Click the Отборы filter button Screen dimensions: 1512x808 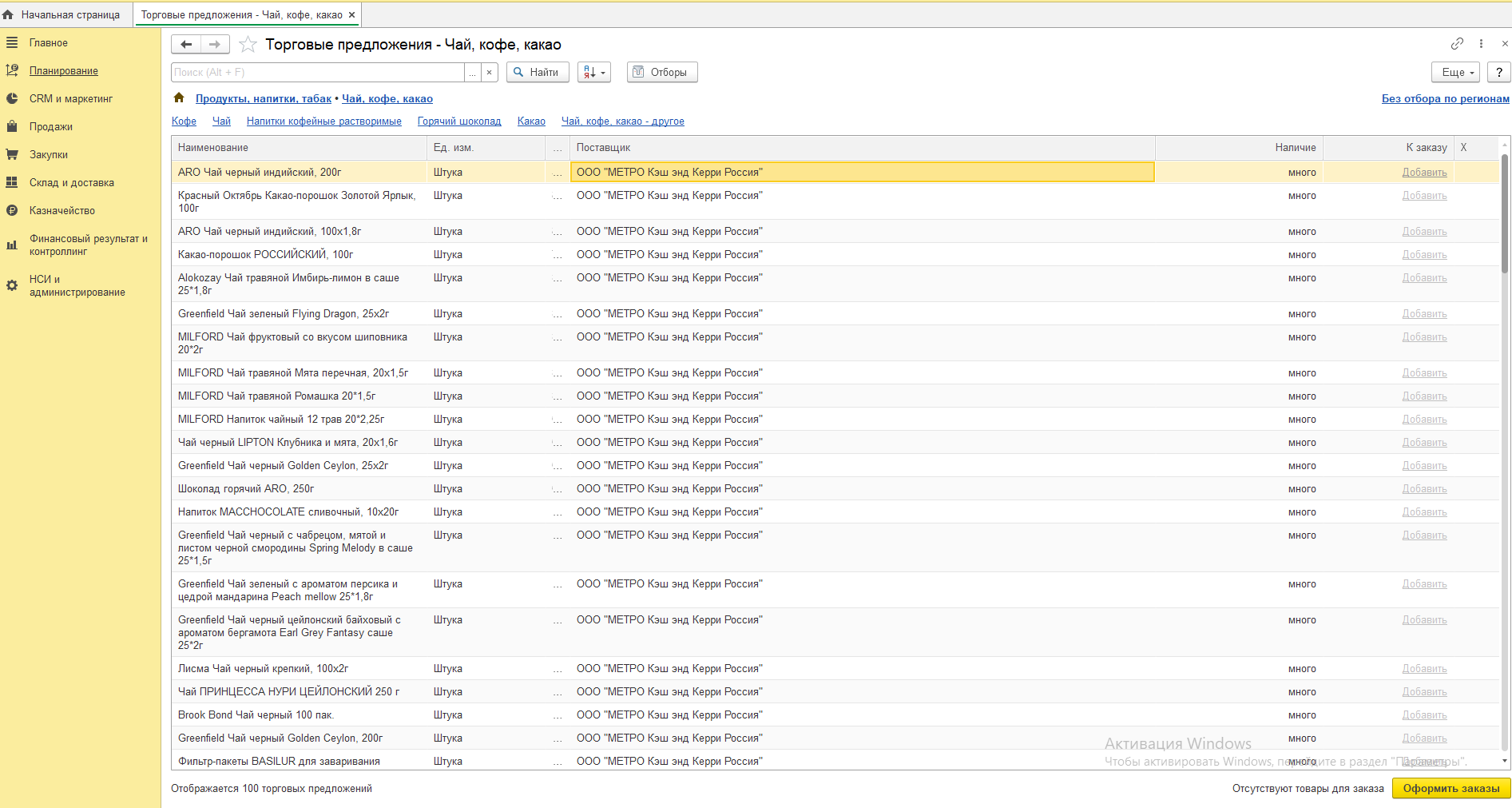[x=662, y=72]
